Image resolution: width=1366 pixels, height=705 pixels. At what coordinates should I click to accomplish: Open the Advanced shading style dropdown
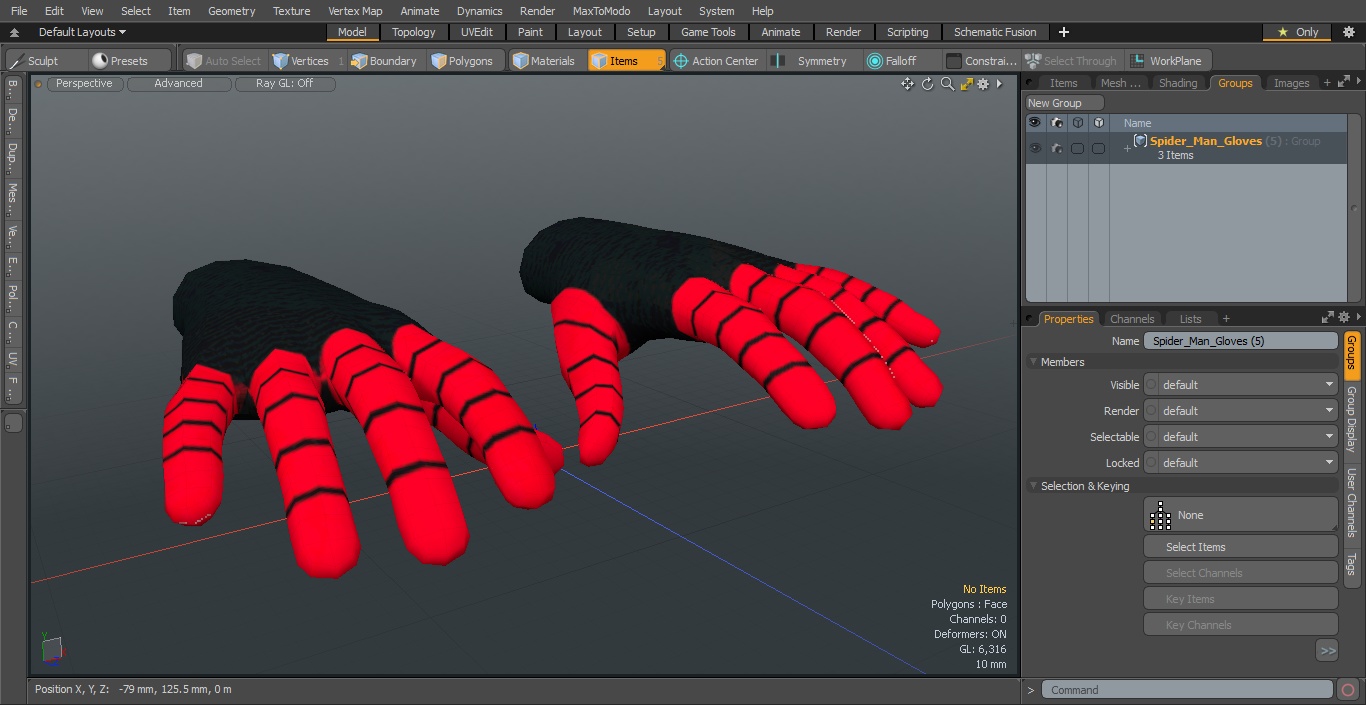(x=178, y=84)
